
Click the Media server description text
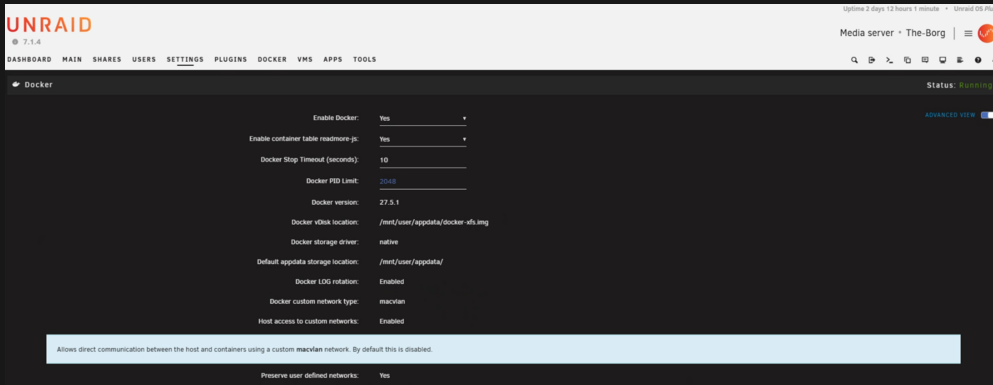coord(866,33)
